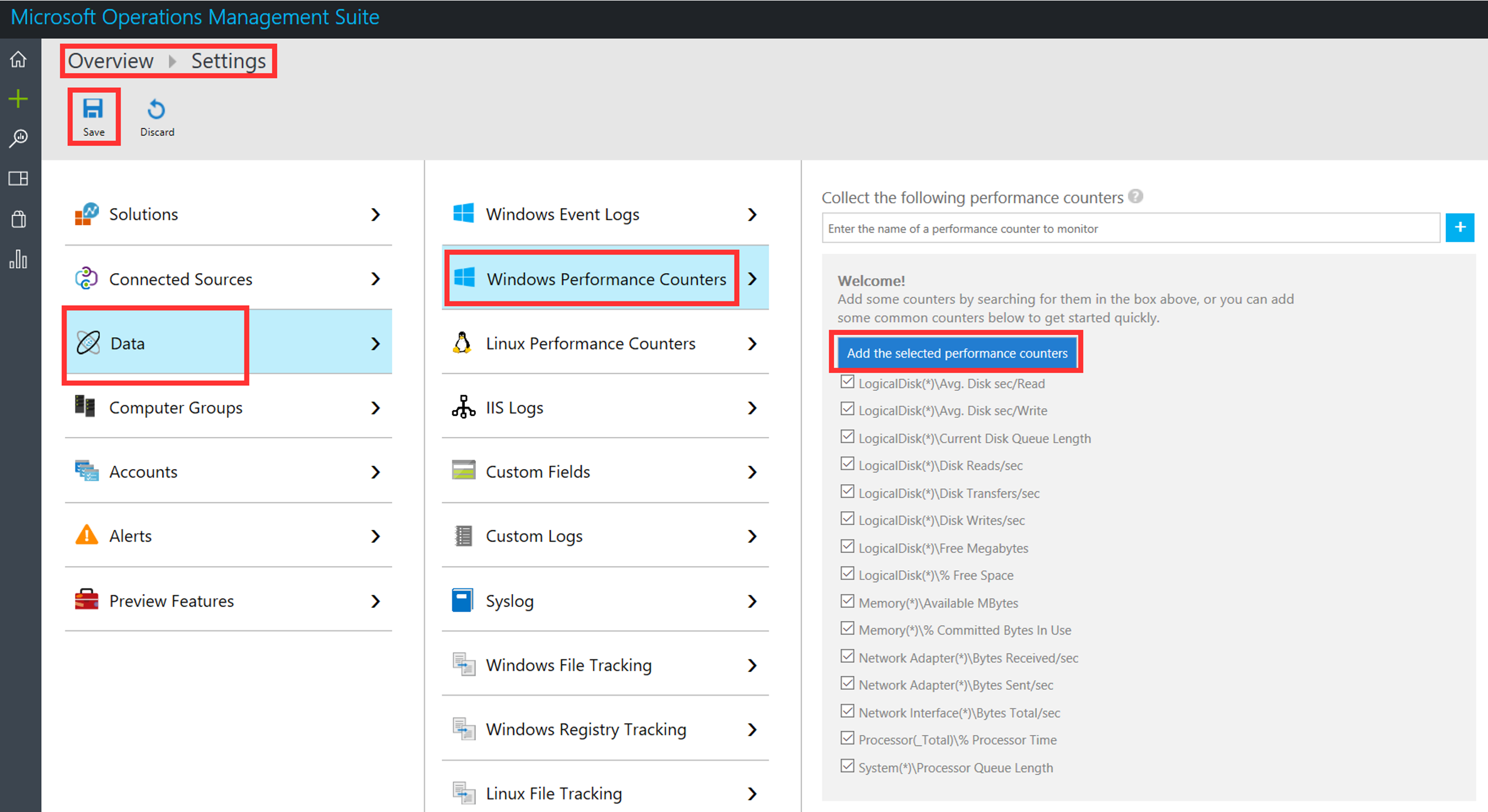Uncheck LogicalDisk Avg. Disk sec/Write
Viewport: 1488px width, 812px height.
coord(848,409)
